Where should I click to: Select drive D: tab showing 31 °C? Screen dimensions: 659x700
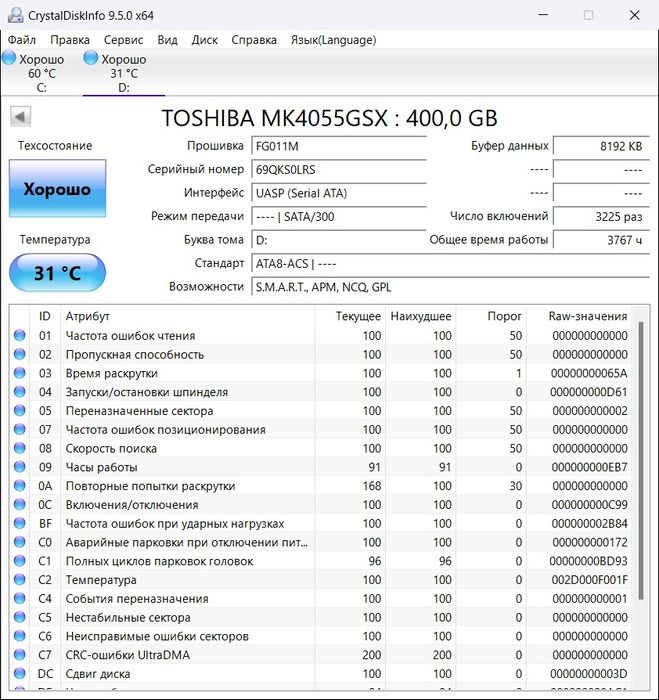coord(124,72)
